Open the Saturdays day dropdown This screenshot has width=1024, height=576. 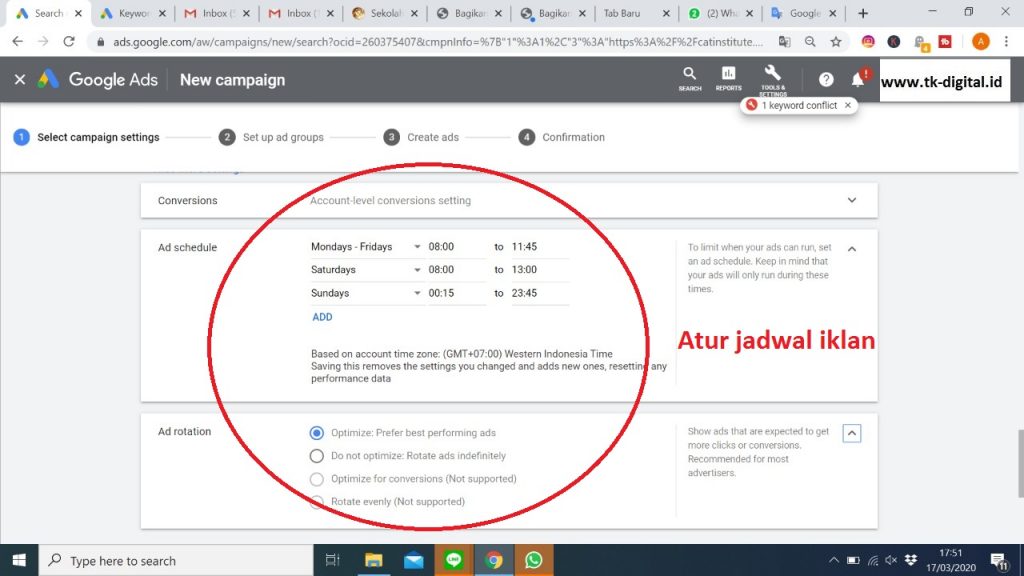point(366,270)
